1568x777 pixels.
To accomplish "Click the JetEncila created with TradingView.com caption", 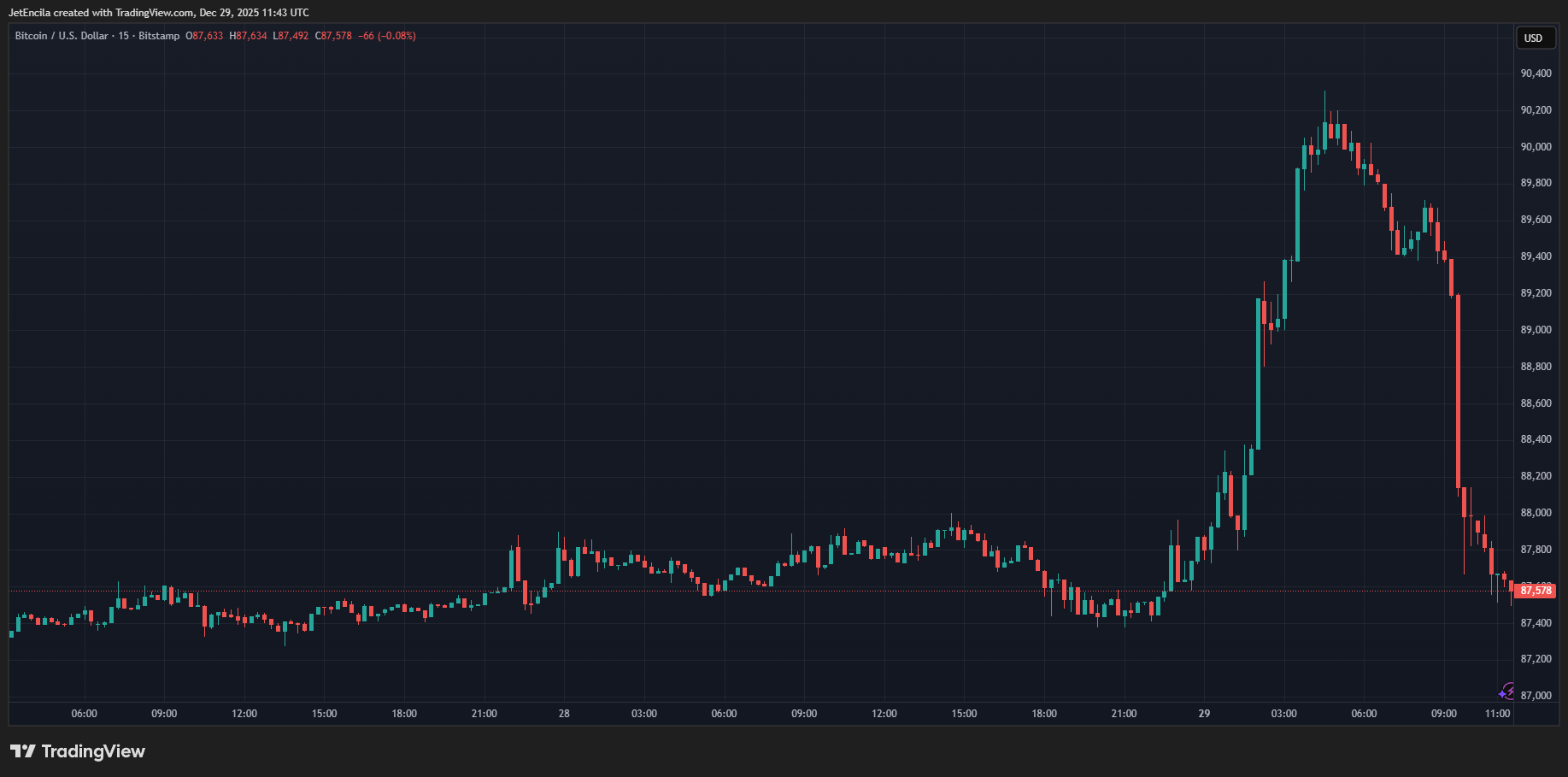I will coord(159,13).
